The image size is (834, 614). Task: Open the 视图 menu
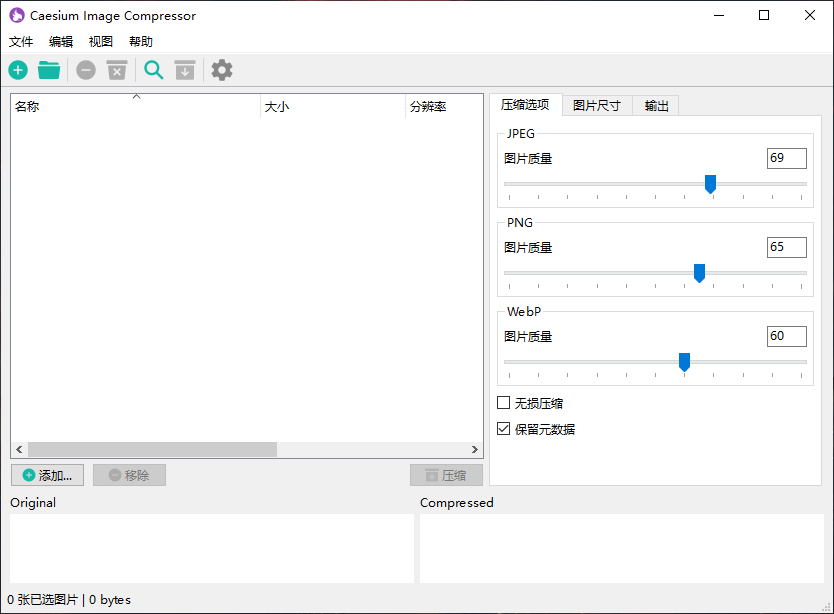point(101,42)
